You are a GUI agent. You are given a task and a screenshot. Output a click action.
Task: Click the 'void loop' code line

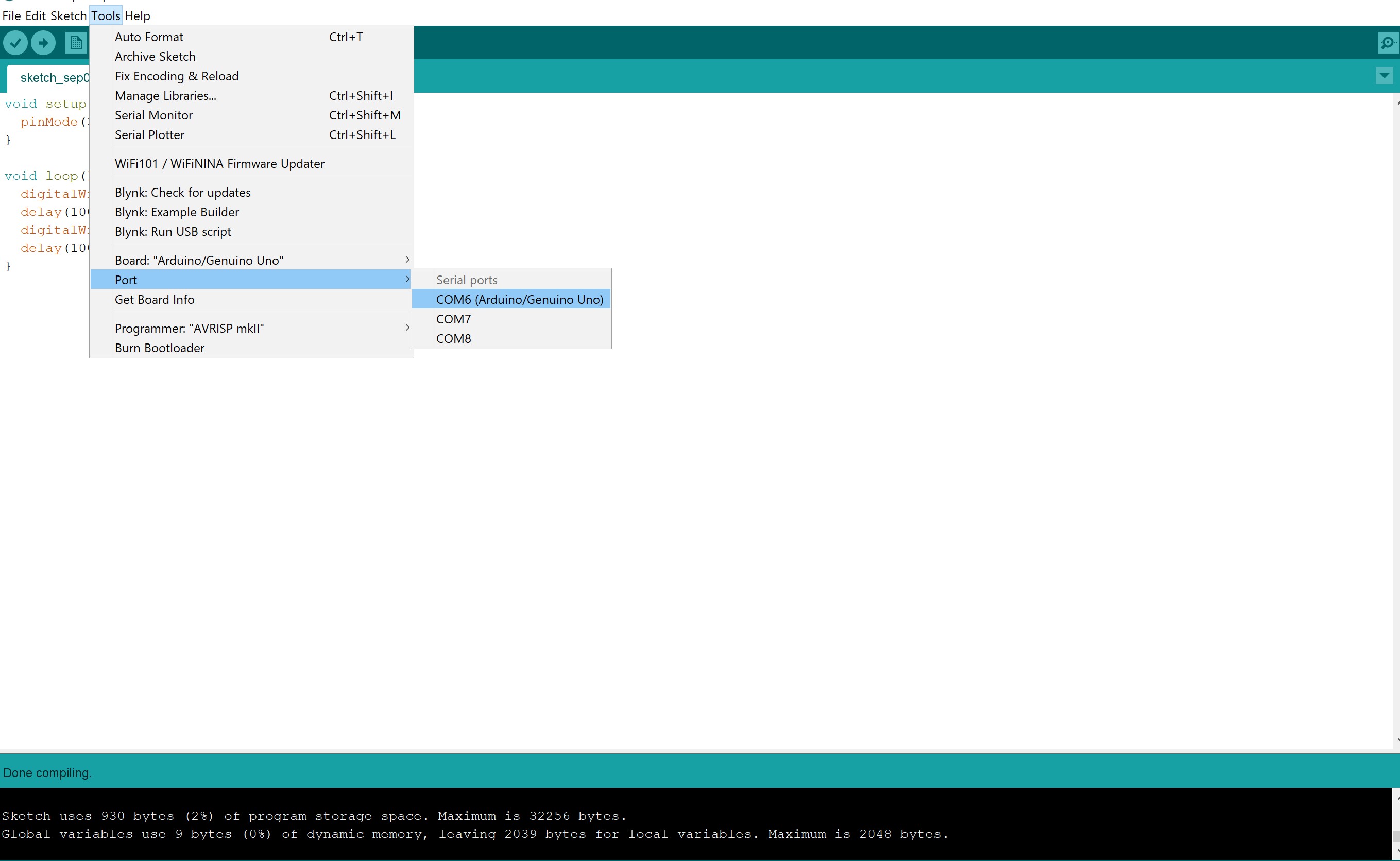(47, 176)
